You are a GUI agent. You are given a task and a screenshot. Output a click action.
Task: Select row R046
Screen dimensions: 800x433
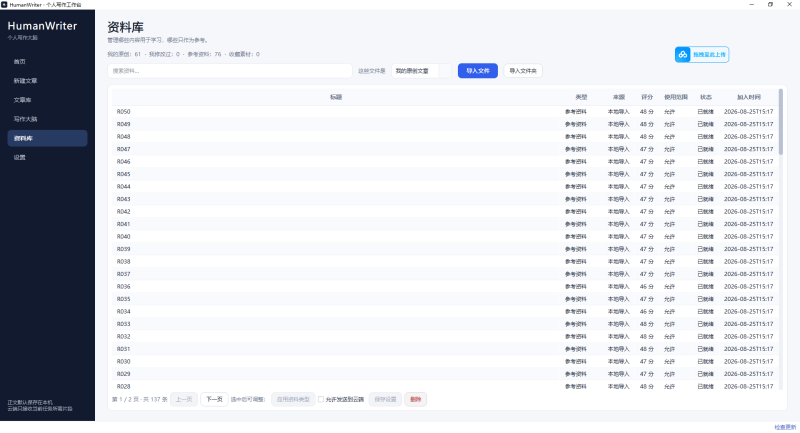point(445,162)
